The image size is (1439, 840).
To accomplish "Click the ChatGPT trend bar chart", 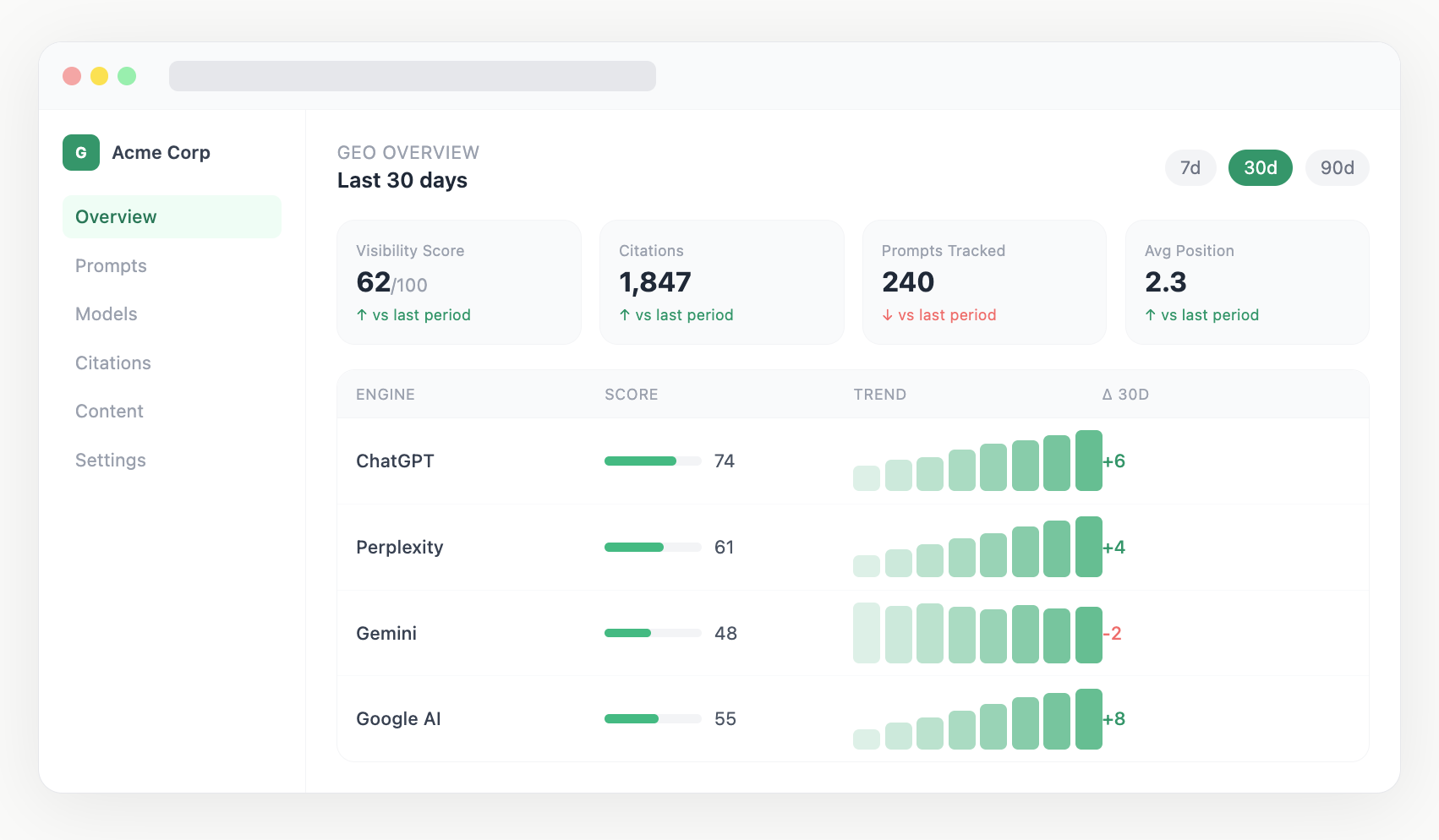I will (x=977, y=461).
